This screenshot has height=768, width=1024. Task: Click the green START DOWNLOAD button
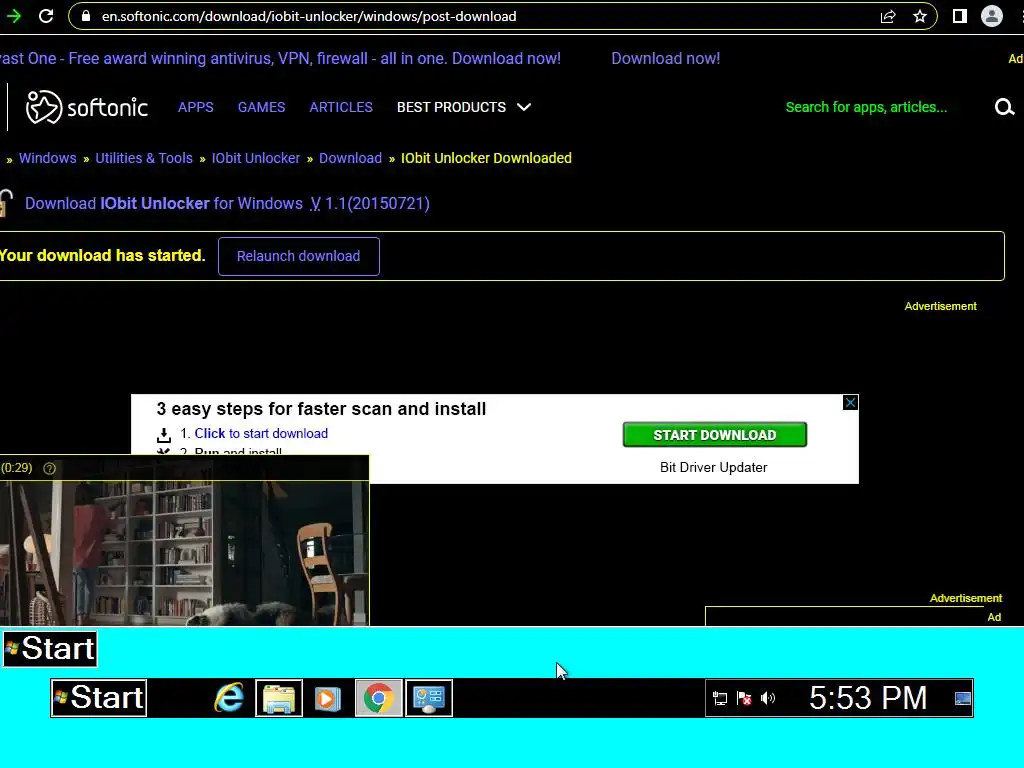(714, 435)
